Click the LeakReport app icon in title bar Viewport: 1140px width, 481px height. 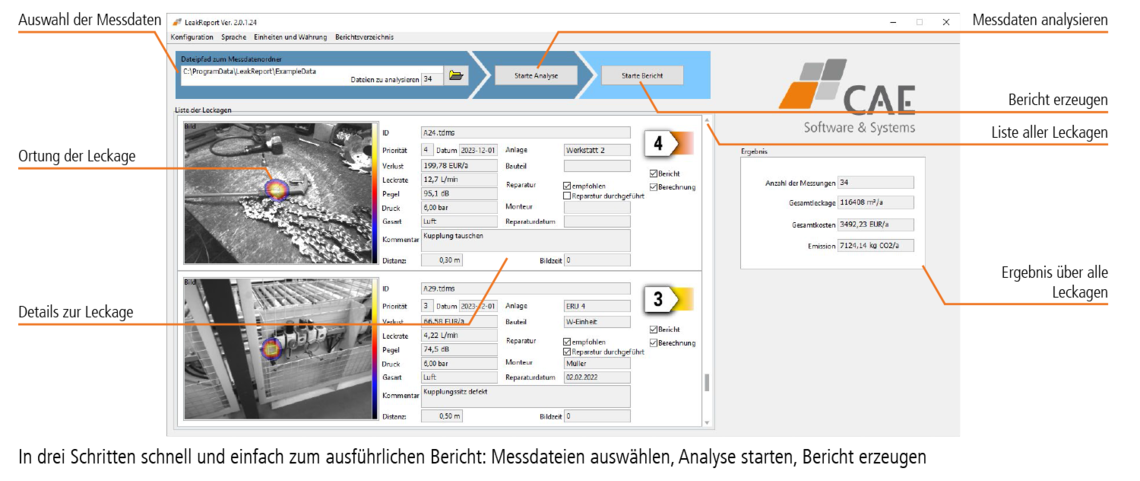point(176,22)
